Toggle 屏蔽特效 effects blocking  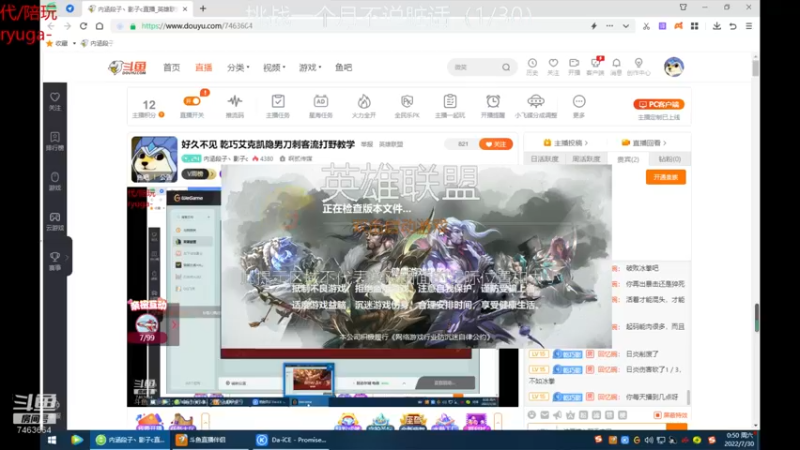coord(671,415)
